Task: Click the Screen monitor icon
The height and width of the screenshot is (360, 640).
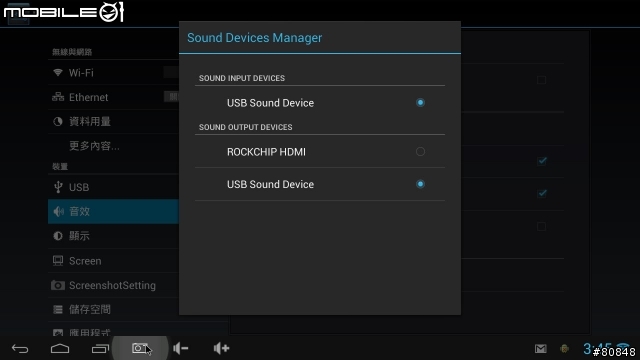Action: (58, 260)
